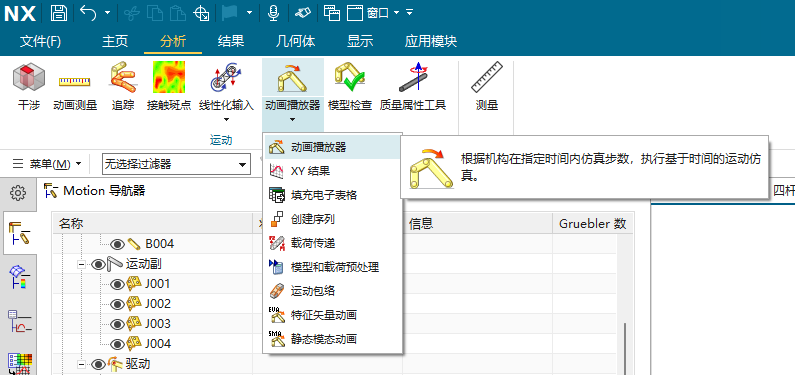Click the 测量 measure tool
This screenshot has width=795, height=375.
tap(487, 86)
